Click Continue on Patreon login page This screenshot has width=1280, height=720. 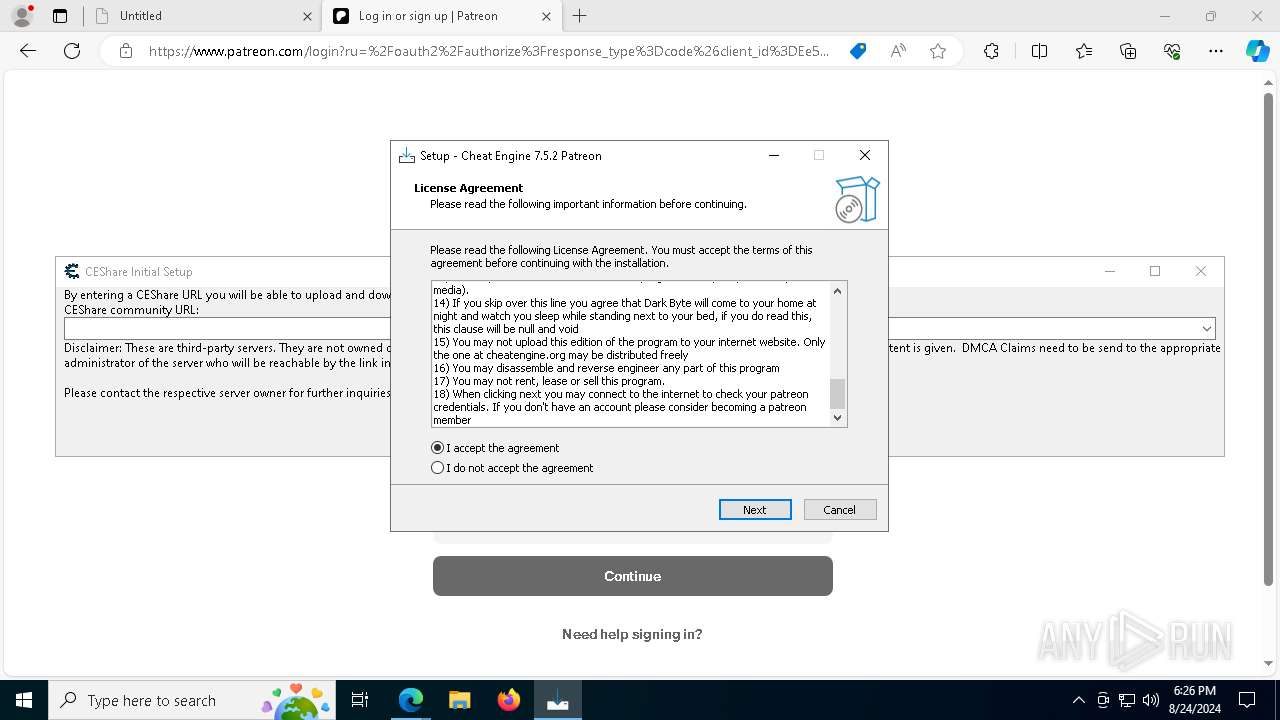pos(633,576)
